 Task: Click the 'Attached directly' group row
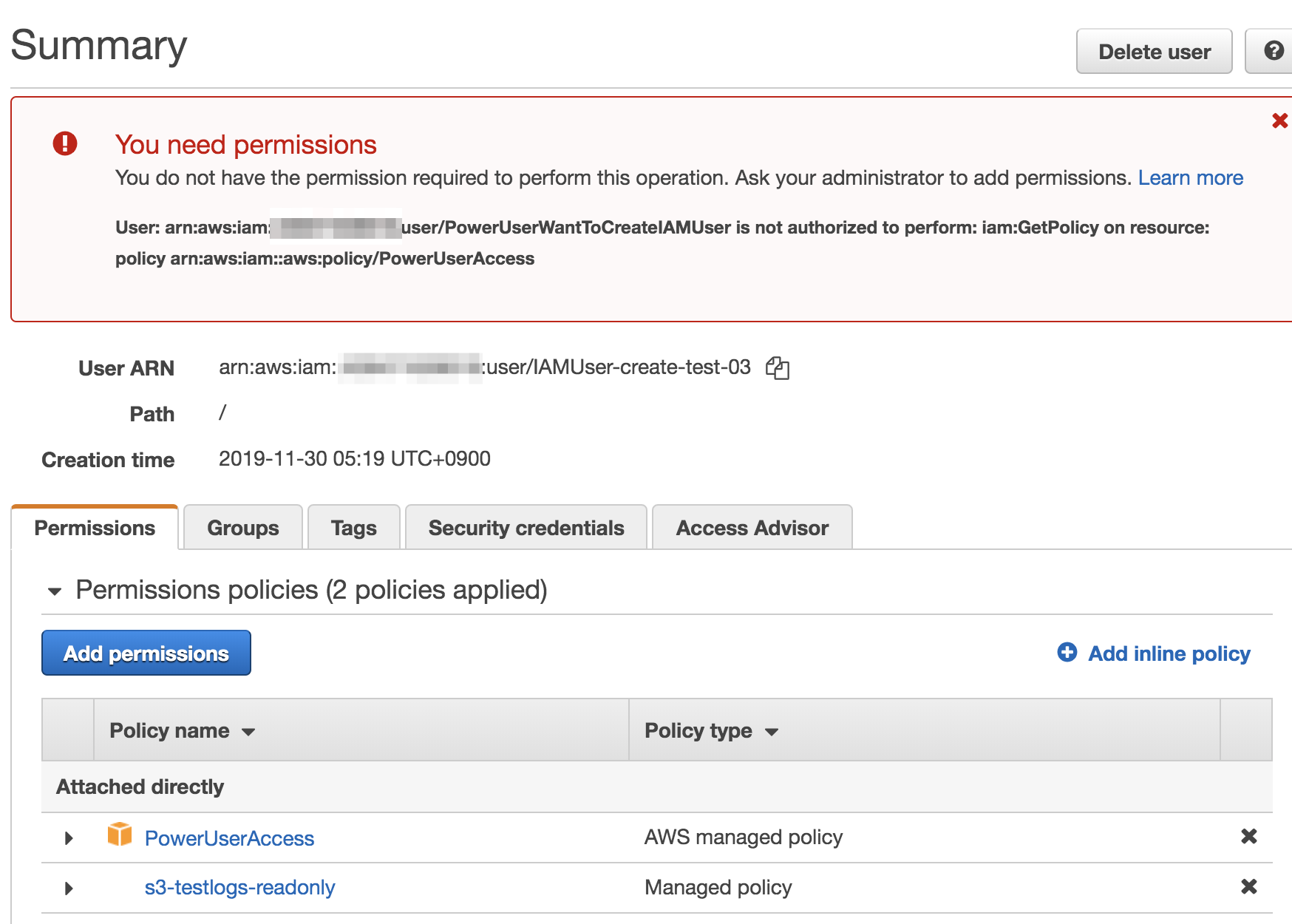(657, 787)
